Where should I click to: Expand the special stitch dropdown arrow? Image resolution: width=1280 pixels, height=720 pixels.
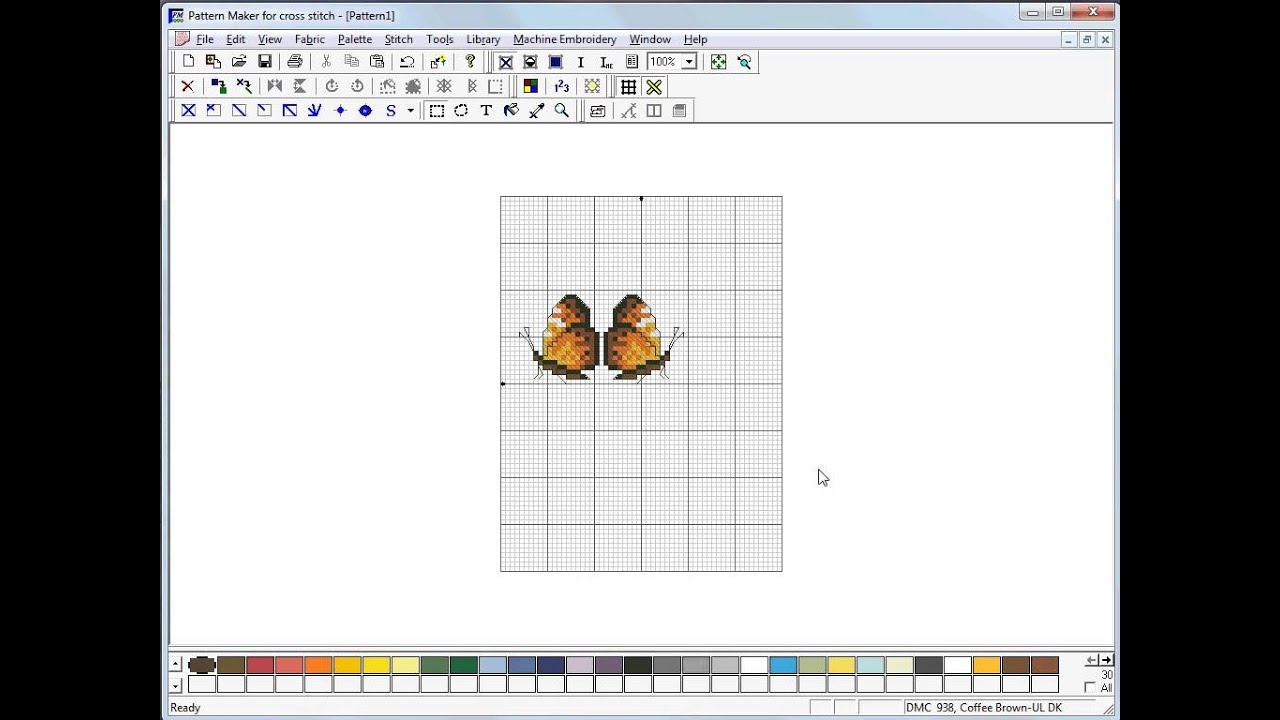point(410,111)
